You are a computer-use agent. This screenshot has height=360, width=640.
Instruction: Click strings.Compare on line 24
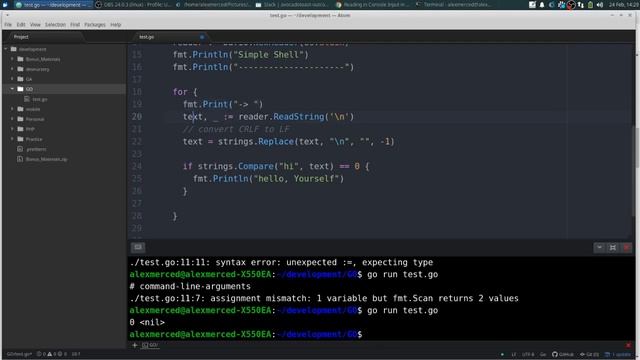(x=236, y=167)
